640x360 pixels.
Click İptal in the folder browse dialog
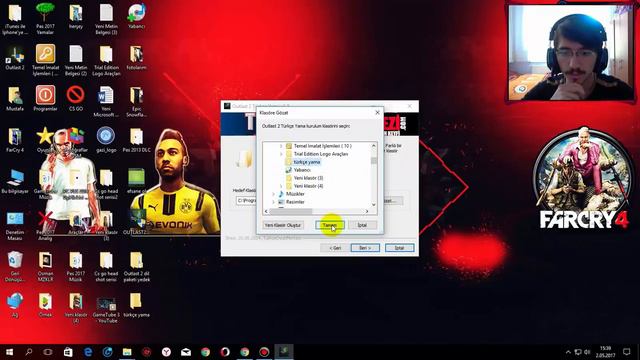pos(362,225)
